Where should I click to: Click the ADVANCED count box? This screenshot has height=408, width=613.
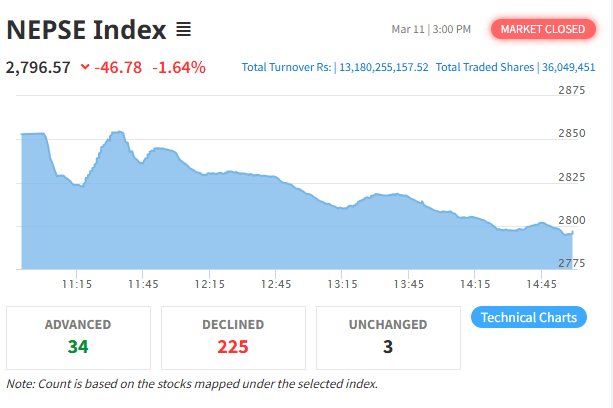click(78, 337)
